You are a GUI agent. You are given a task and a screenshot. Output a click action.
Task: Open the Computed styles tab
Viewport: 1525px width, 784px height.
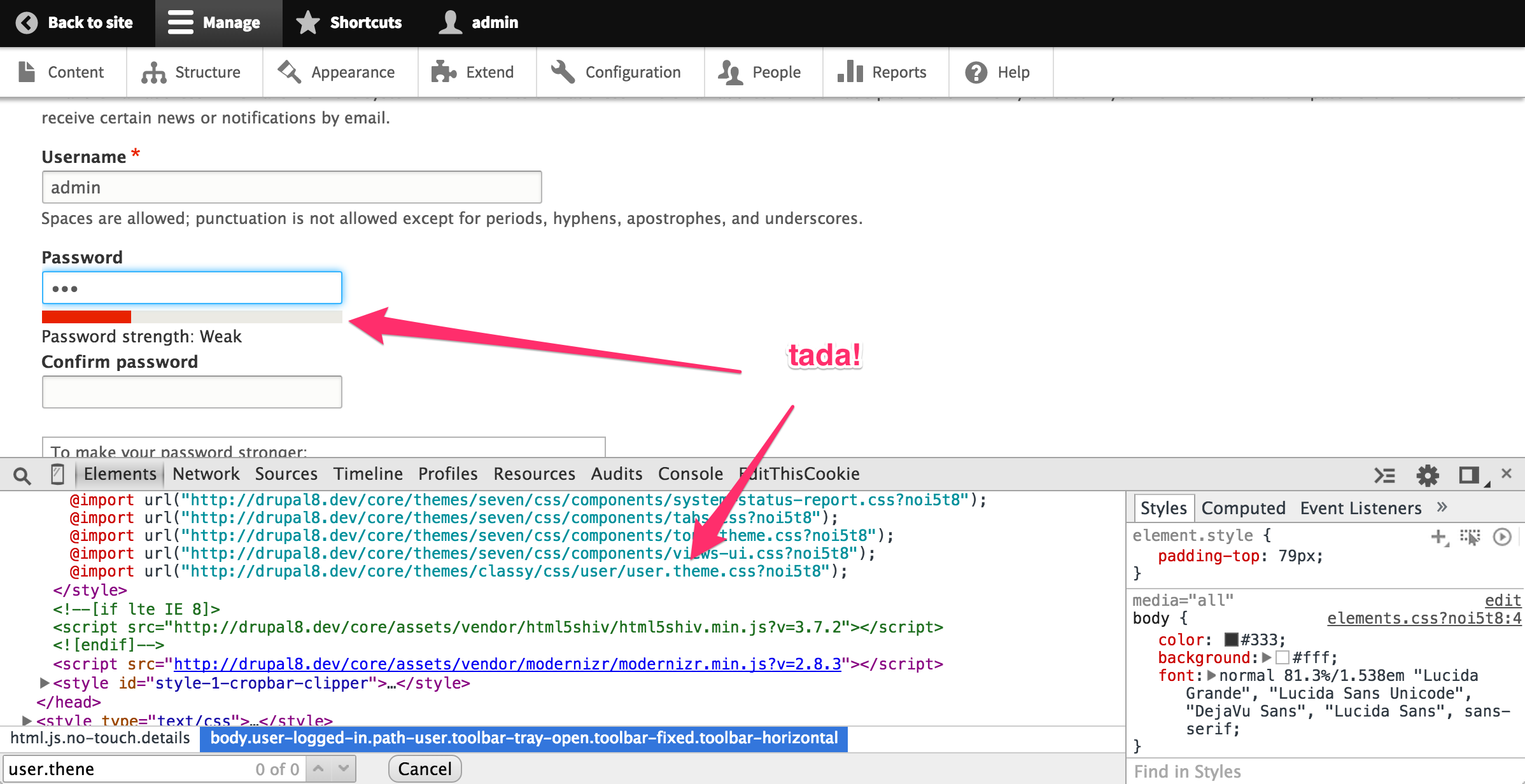(1243, 508)
